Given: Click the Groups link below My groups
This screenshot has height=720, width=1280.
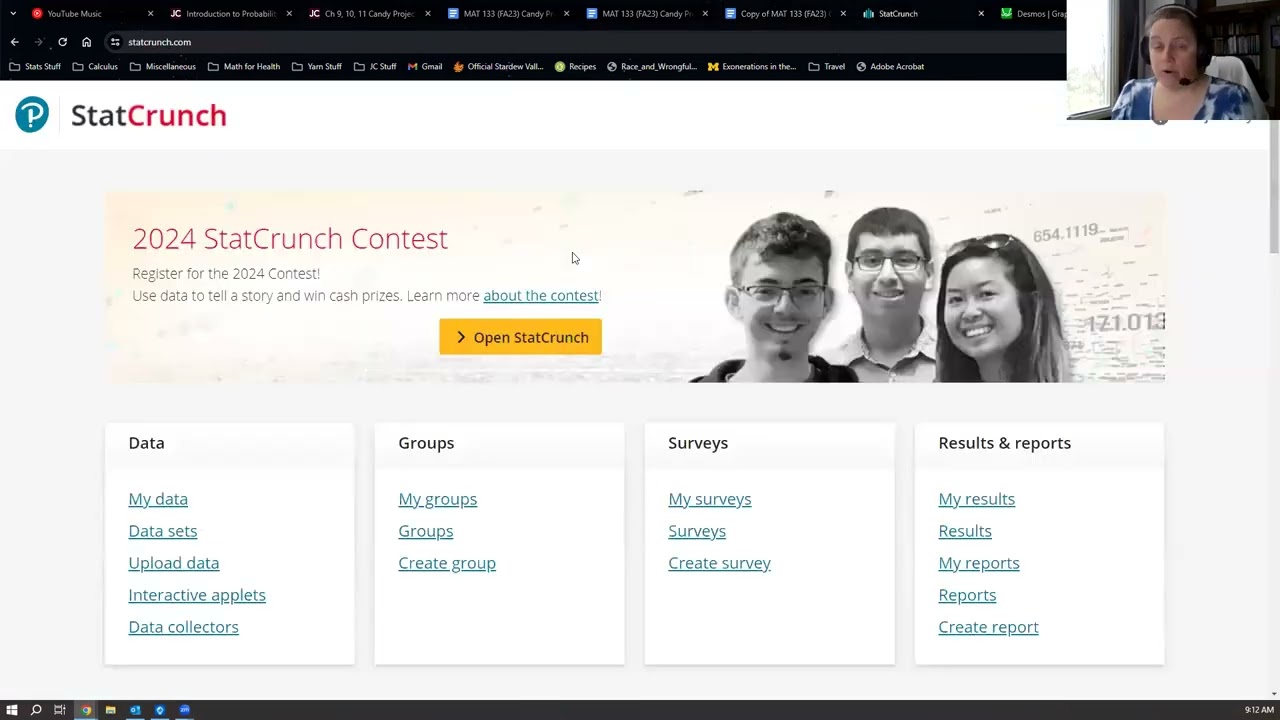Looking at the screenshot, I should [426, 531].
